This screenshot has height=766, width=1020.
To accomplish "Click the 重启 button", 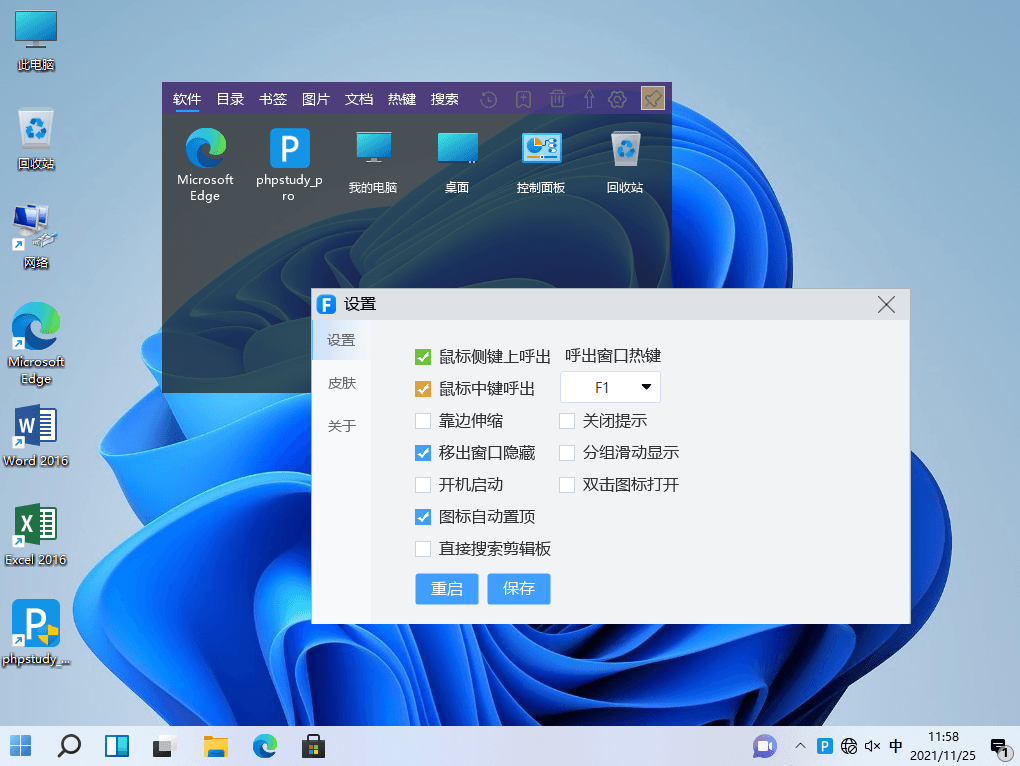I will (x=447, y=588).
